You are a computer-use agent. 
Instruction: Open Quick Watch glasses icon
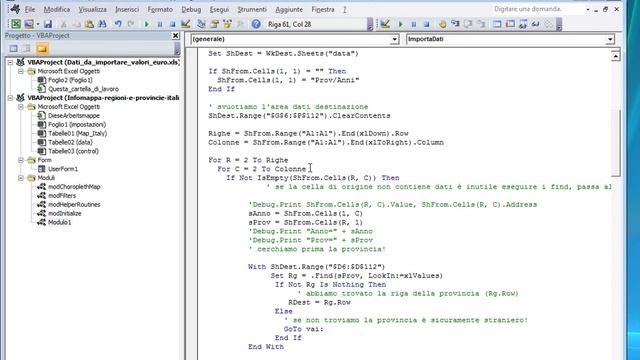coord(536,24)
